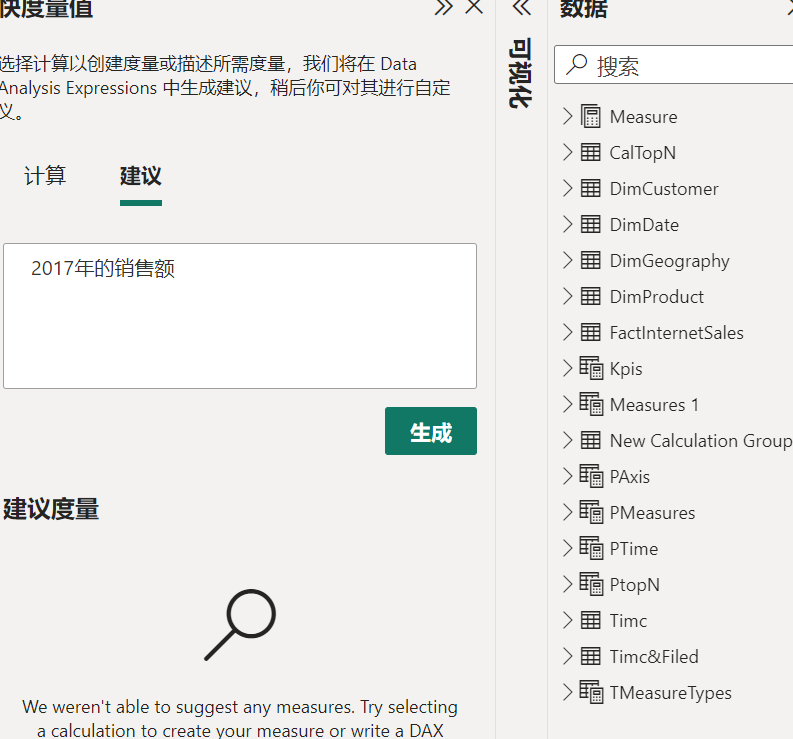Click the 生成 generate button
This screenshot has height=739, width=793.
click(431, 431)
